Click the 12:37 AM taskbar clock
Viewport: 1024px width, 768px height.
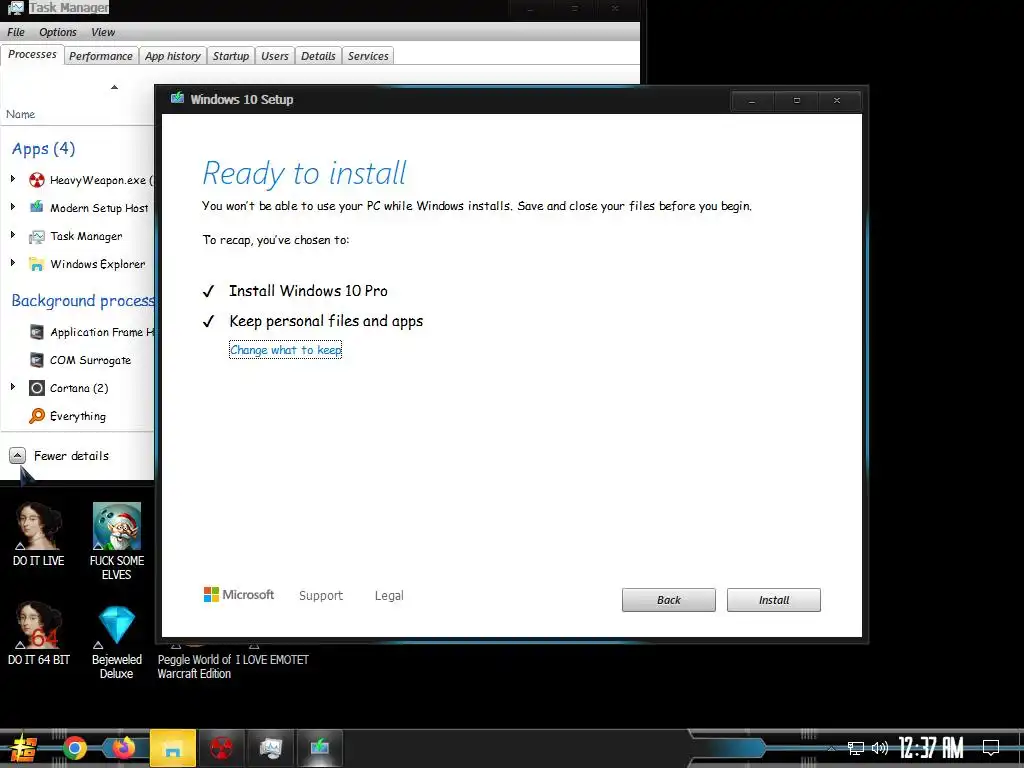pyautogui.click(x=931, y=748)
